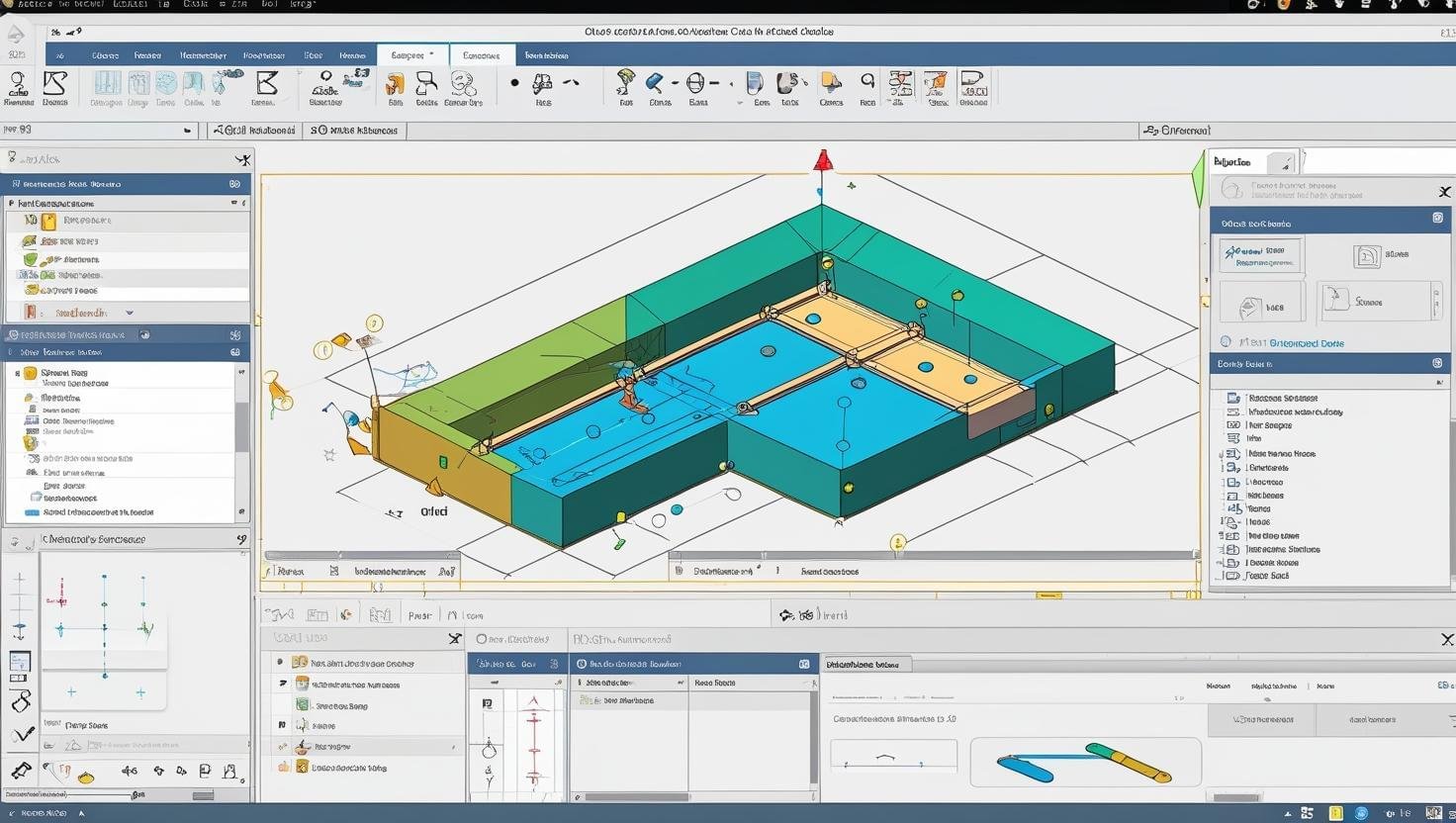Open the small arrow below the circle-line ribbon icon
Screen dimensions: 1456x823
tap(739, 102)
